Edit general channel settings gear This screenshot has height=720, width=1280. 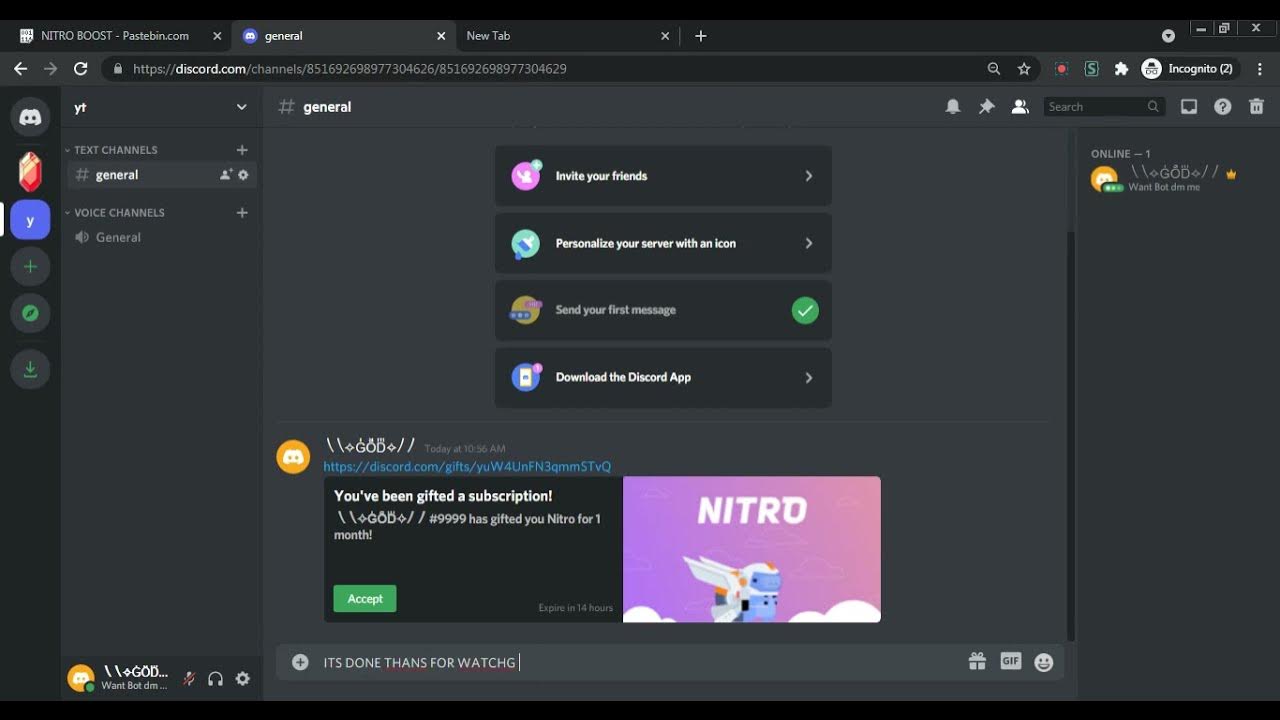[243, 175]
